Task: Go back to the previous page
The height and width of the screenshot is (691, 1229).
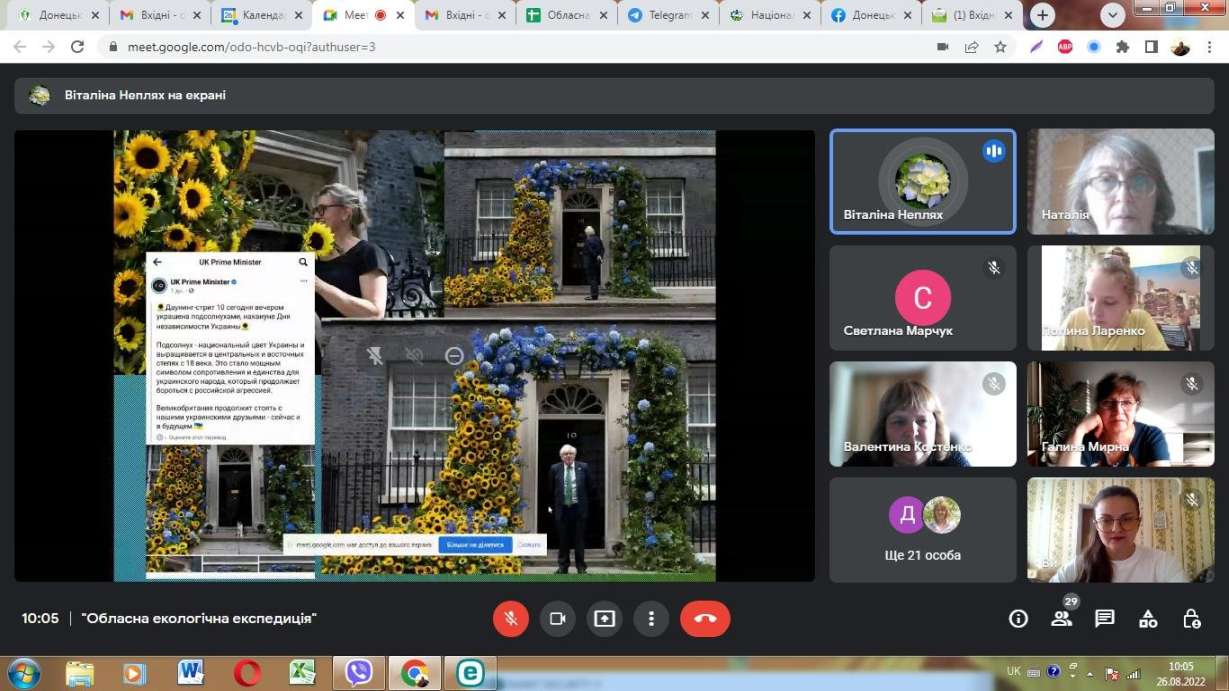Action: click(21, 47)
